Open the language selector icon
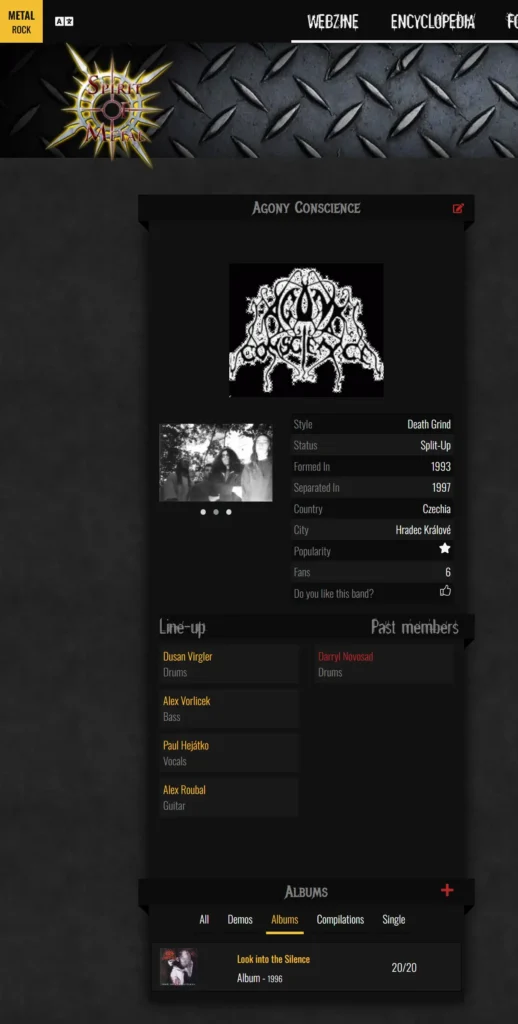The image size is (518, 1024). coord(64,22)
